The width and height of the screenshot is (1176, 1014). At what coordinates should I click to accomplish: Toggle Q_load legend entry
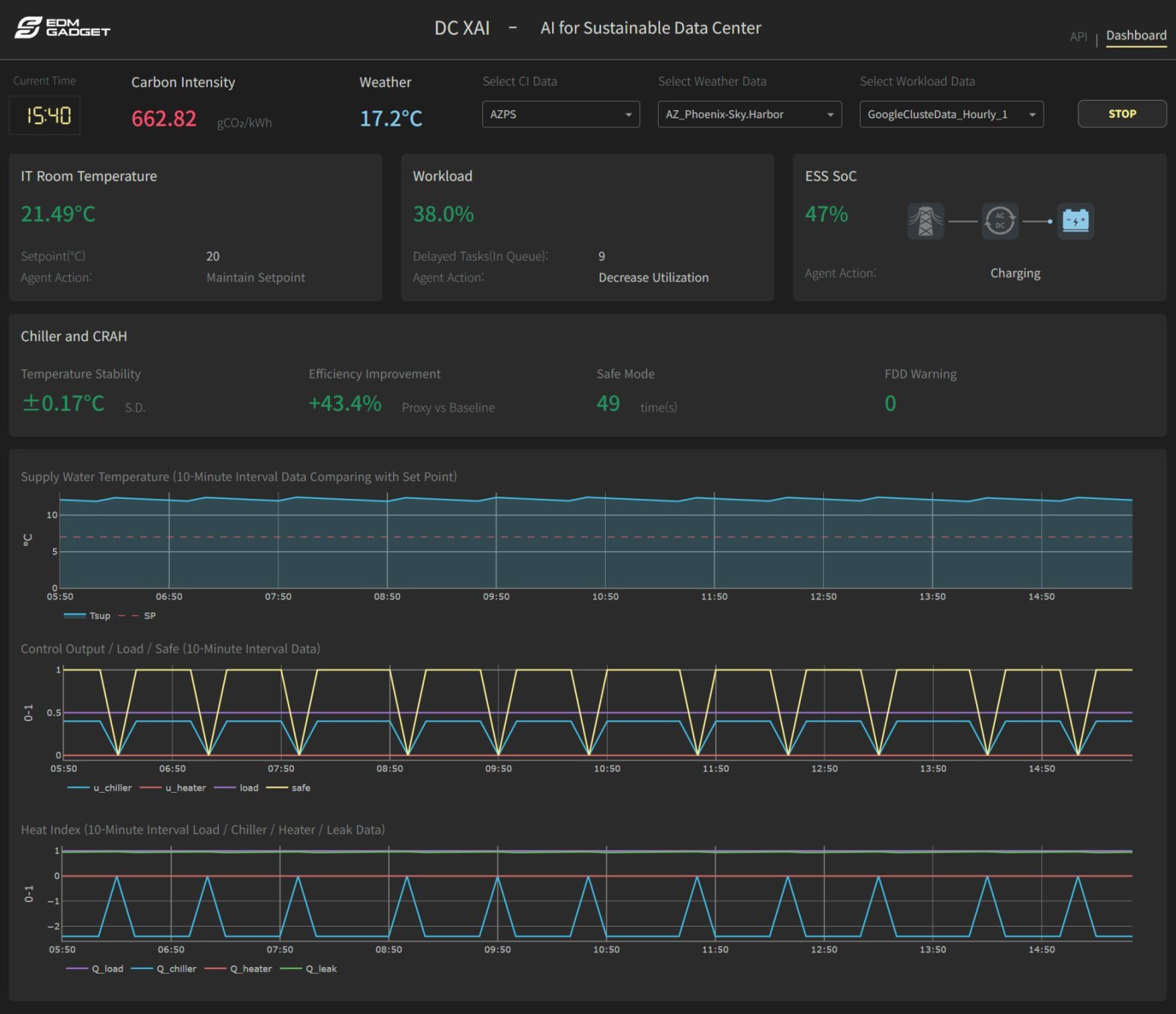(x=97, y=968)
